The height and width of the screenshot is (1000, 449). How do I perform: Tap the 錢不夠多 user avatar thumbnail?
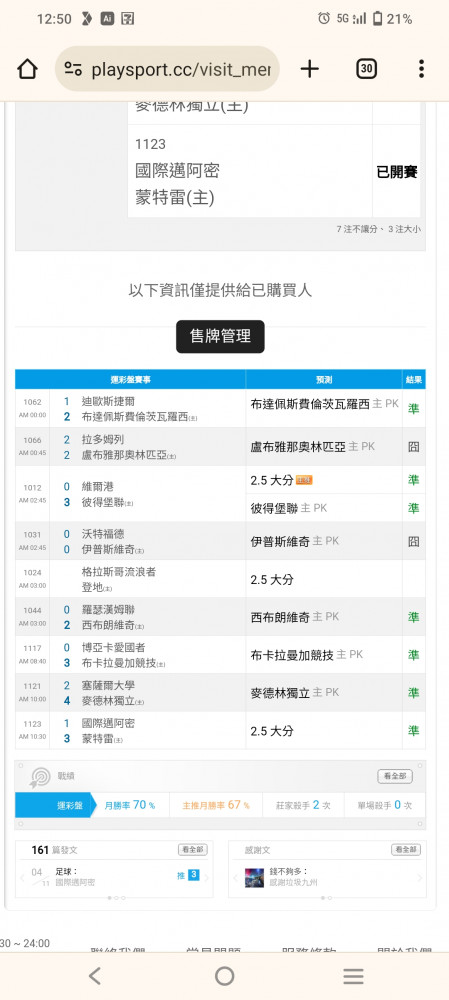click(x=254, y=878)
